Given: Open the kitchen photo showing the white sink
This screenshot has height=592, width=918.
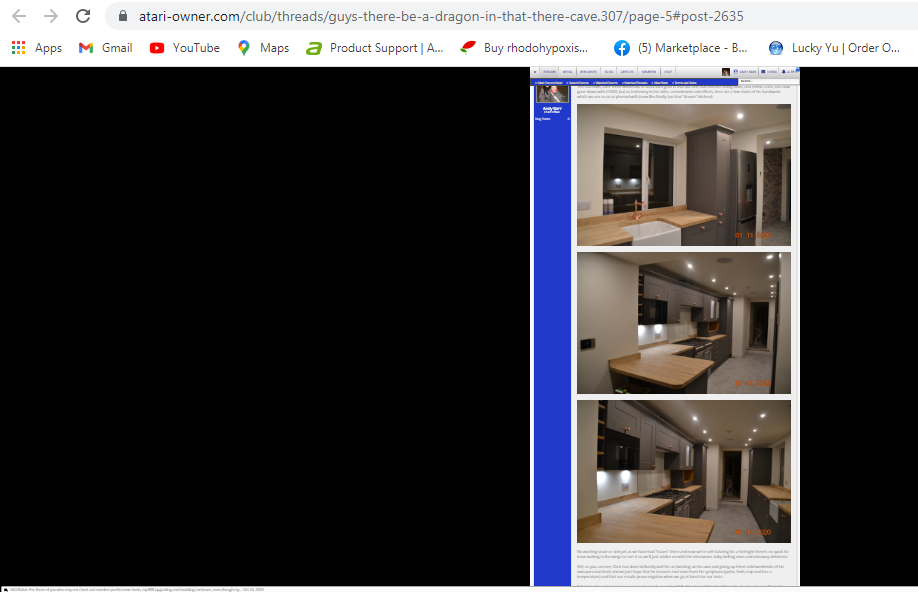Looking at the screenshot, I should coord(684,174).
